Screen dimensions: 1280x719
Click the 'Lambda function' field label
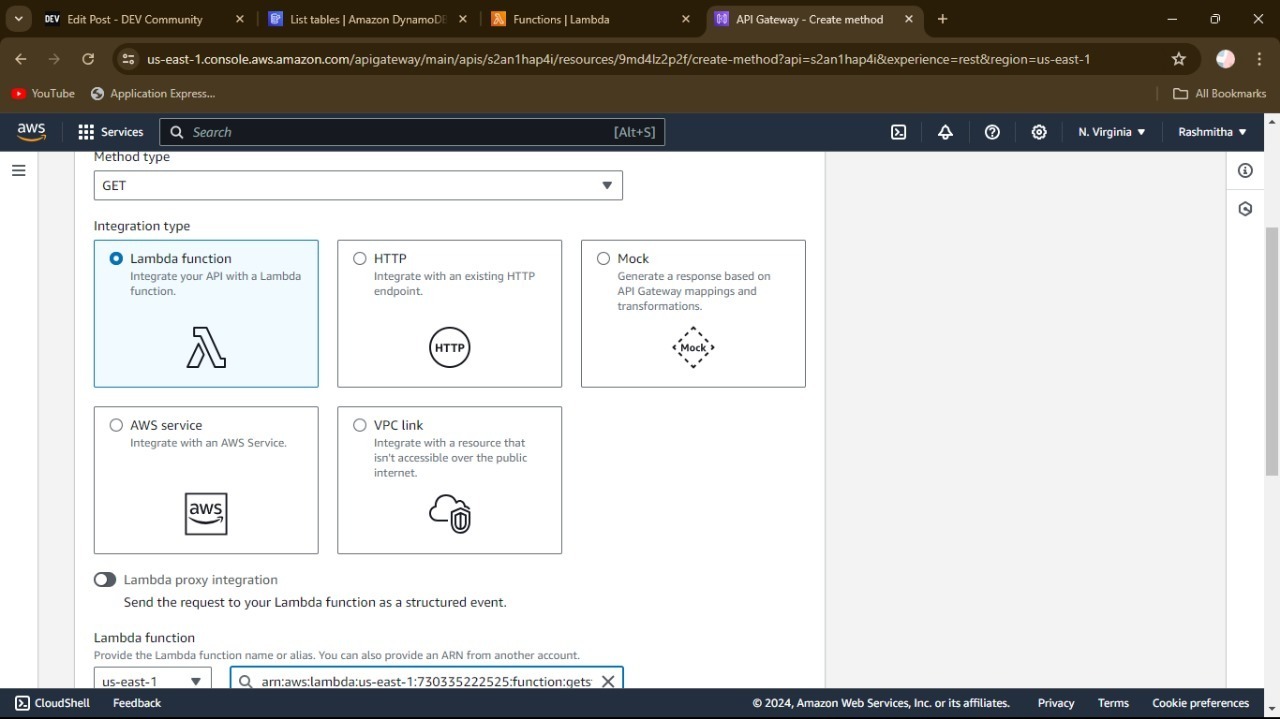144,638
